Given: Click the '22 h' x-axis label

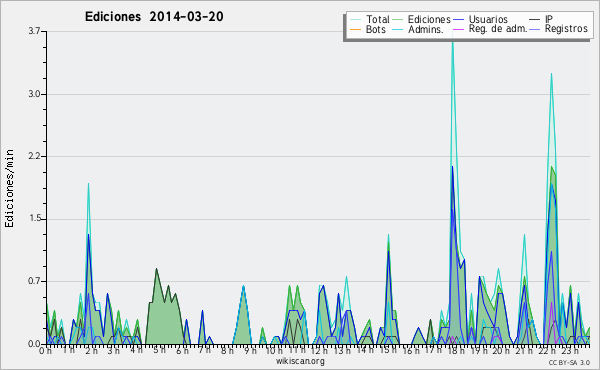Looking at the screenshot, I should tap(546, 351).
